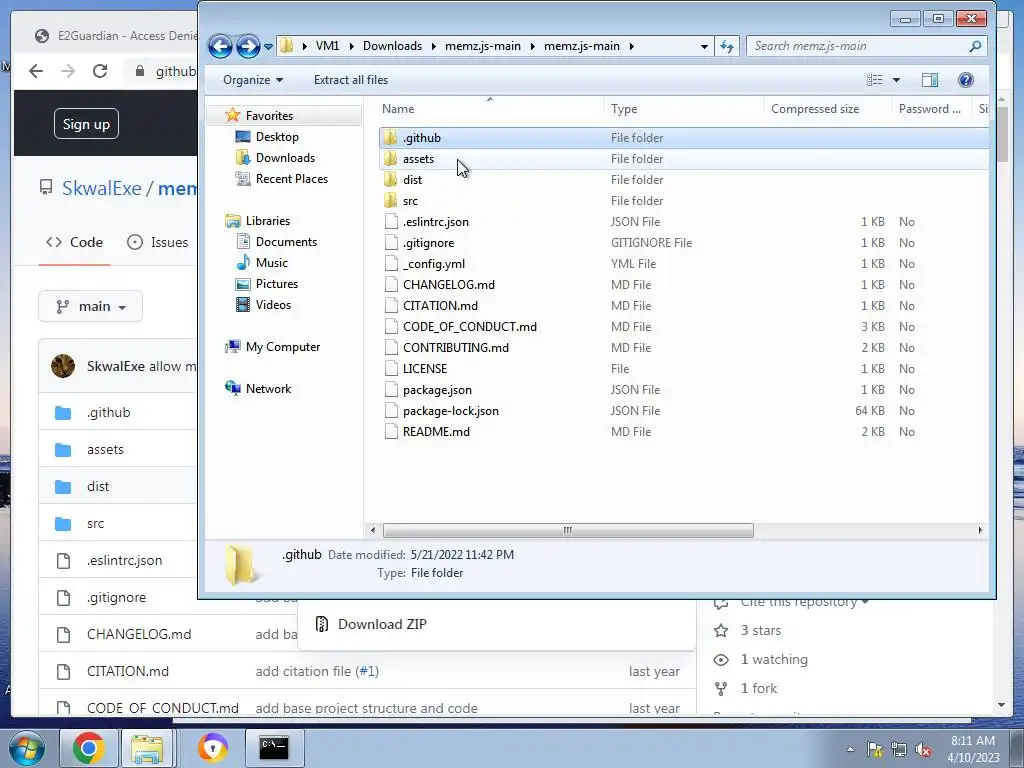Open 3 stars link on GitHub

click(x=760, y=630)
